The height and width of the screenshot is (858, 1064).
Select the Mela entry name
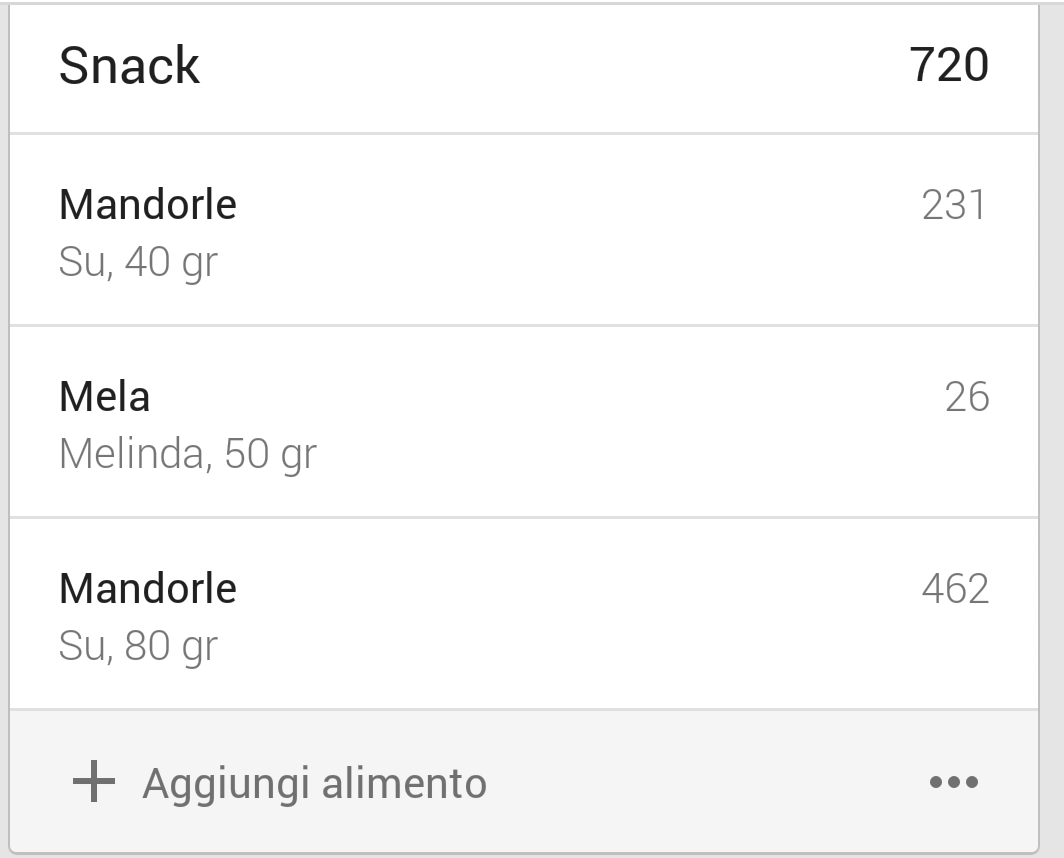tap(104, 396)
